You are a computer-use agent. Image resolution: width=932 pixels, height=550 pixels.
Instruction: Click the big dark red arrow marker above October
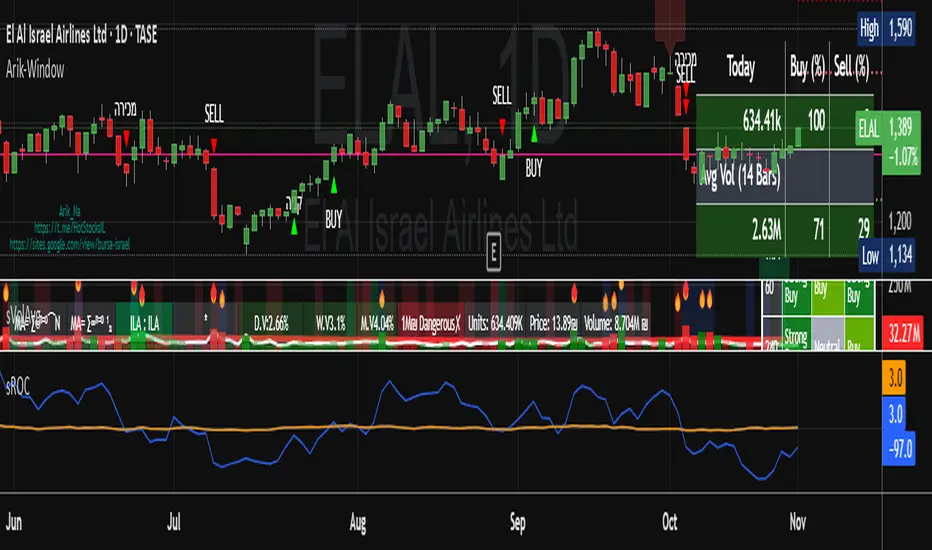click(670, 30)
